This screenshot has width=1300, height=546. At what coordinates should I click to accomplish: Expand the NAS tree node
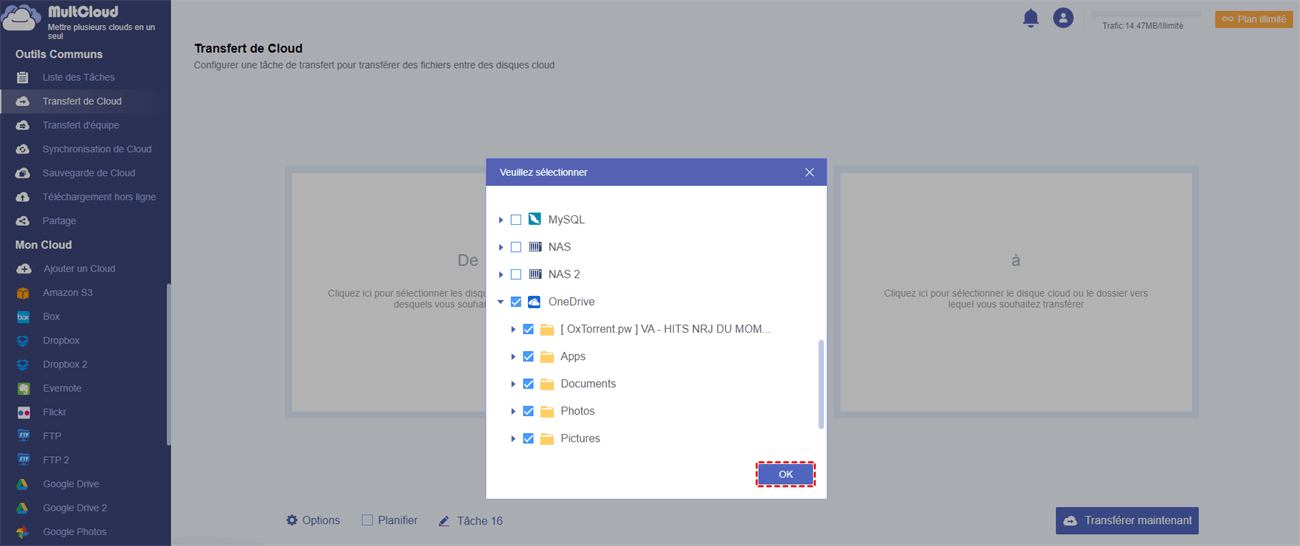point(501,247)
